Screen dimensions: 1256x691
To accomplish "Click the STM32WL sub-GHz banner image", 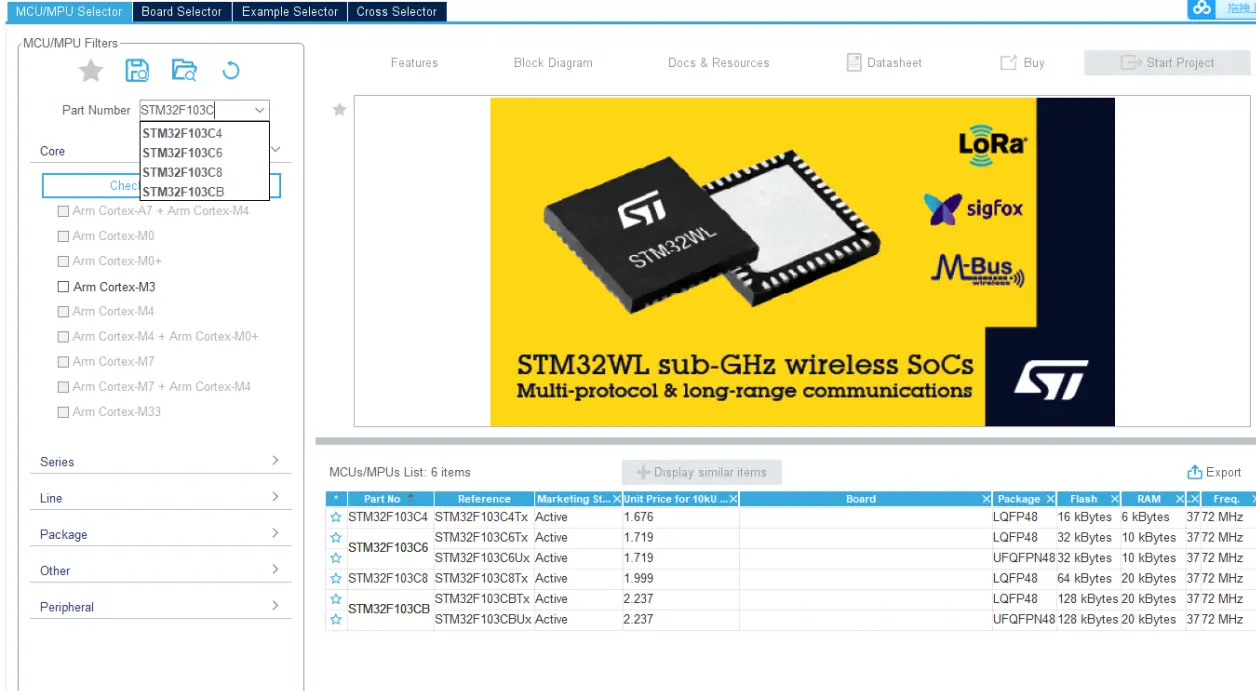I will [x=802, y=262].
